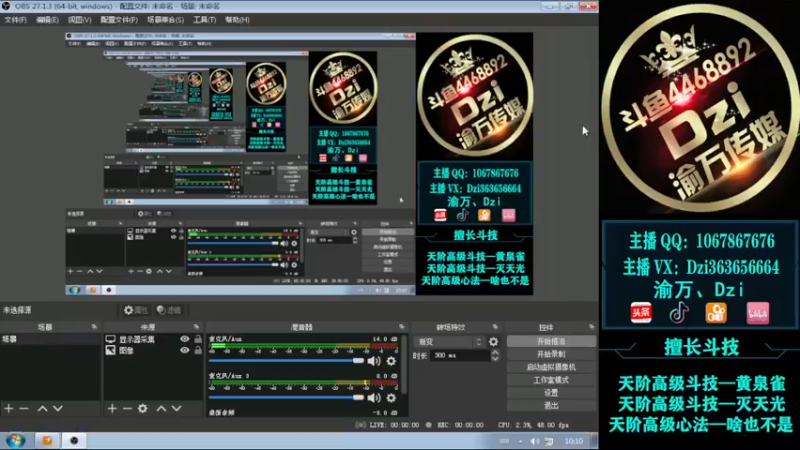Screen dimensions: 800x450
Task: Open system volume from tray speaker icon
Action: tap(535, 441)
